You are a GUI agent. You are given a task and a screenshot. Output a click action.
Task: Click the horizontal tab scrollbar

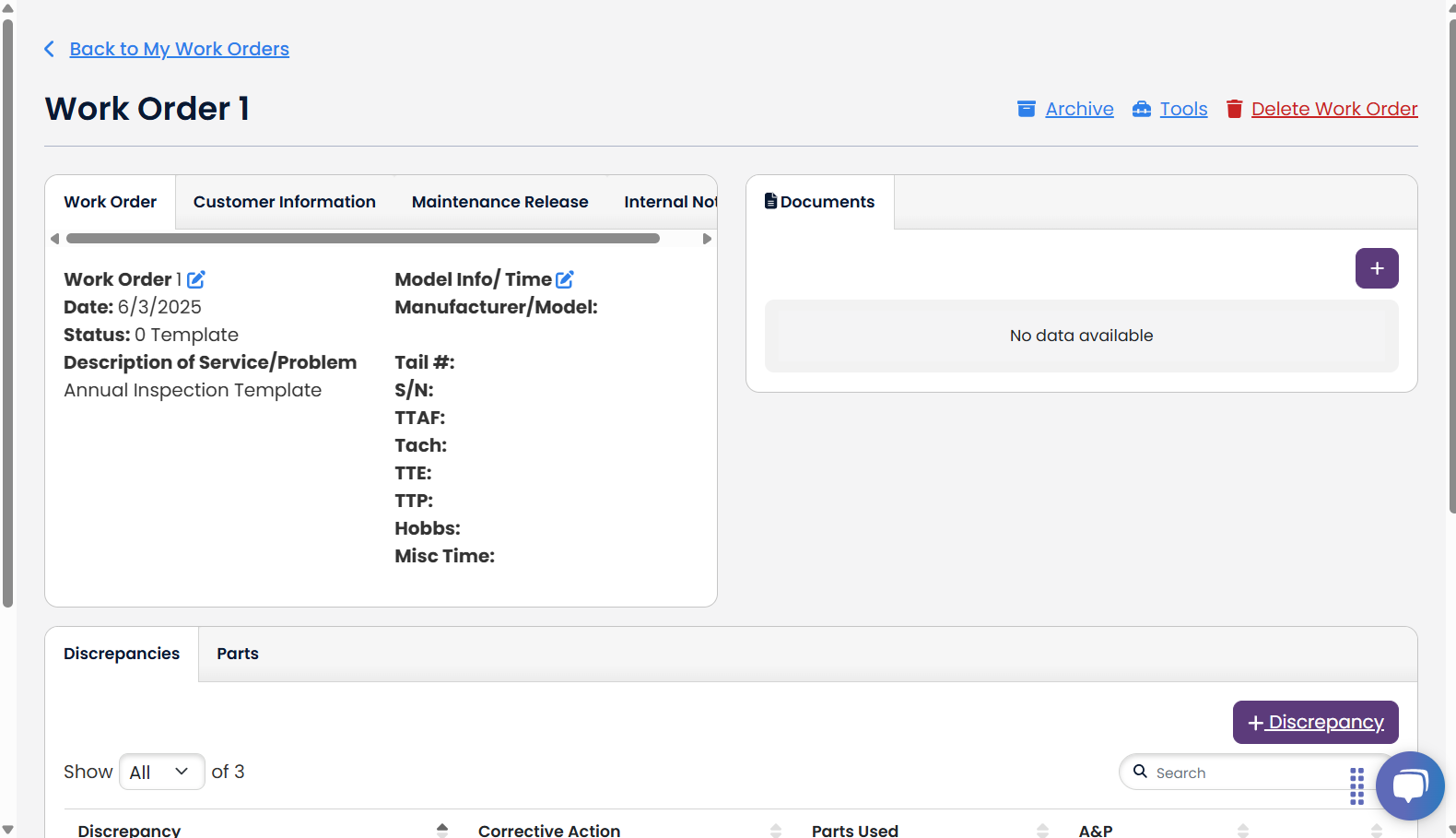(x=362, y=239)
